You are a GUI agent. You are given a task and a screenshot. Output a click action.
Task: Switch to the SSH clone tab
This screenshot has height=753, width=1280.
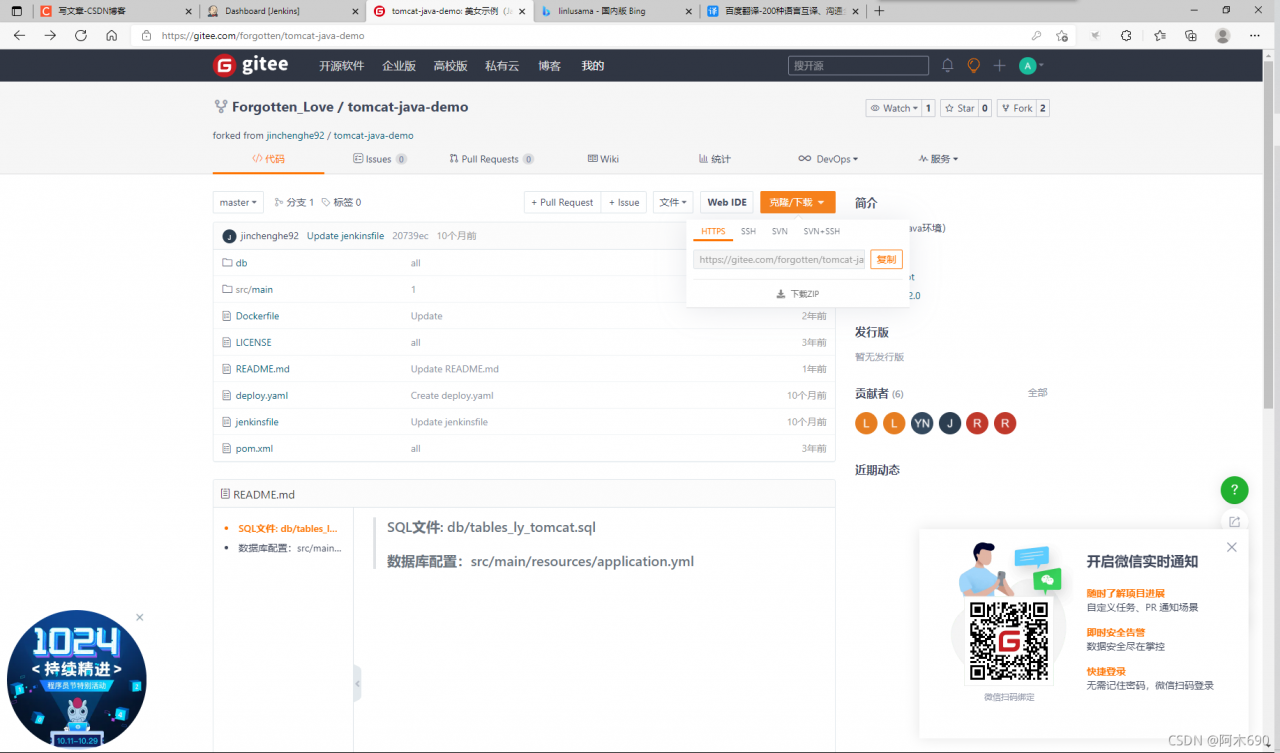coord(748,231)
